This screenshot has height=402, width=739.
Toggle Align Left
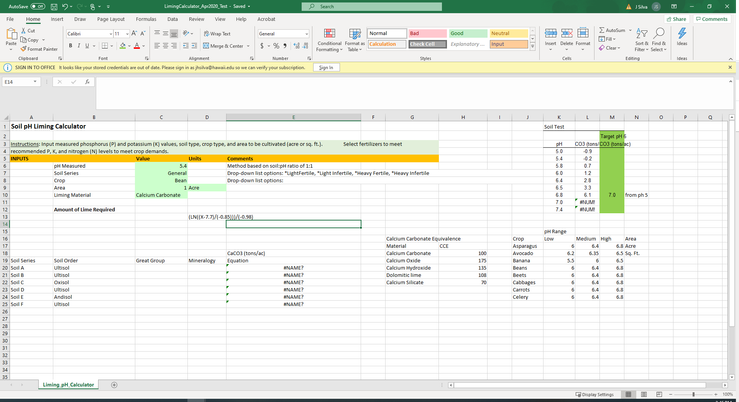coord(157,46)
